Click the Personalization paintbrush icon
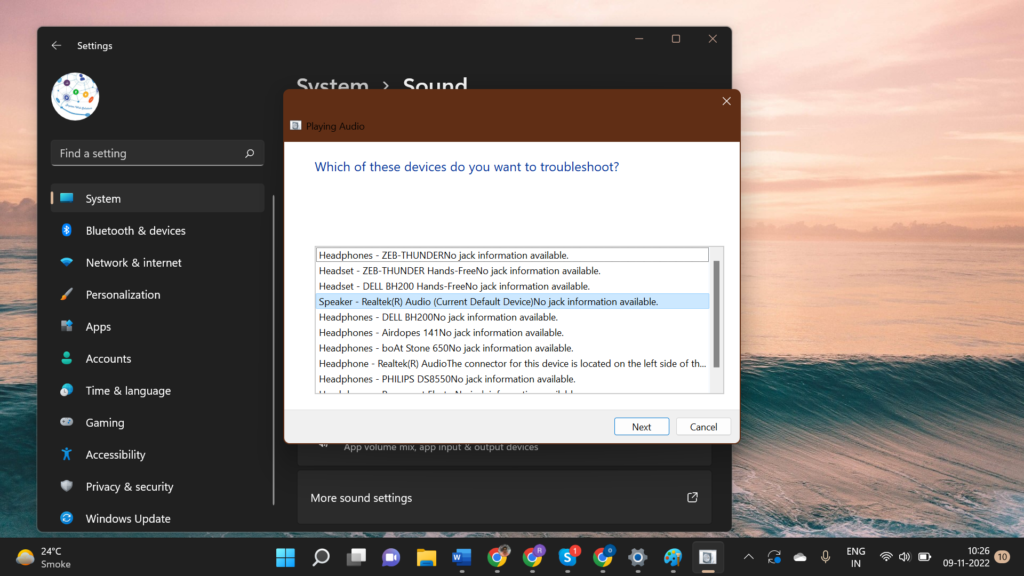 point(67,294)
